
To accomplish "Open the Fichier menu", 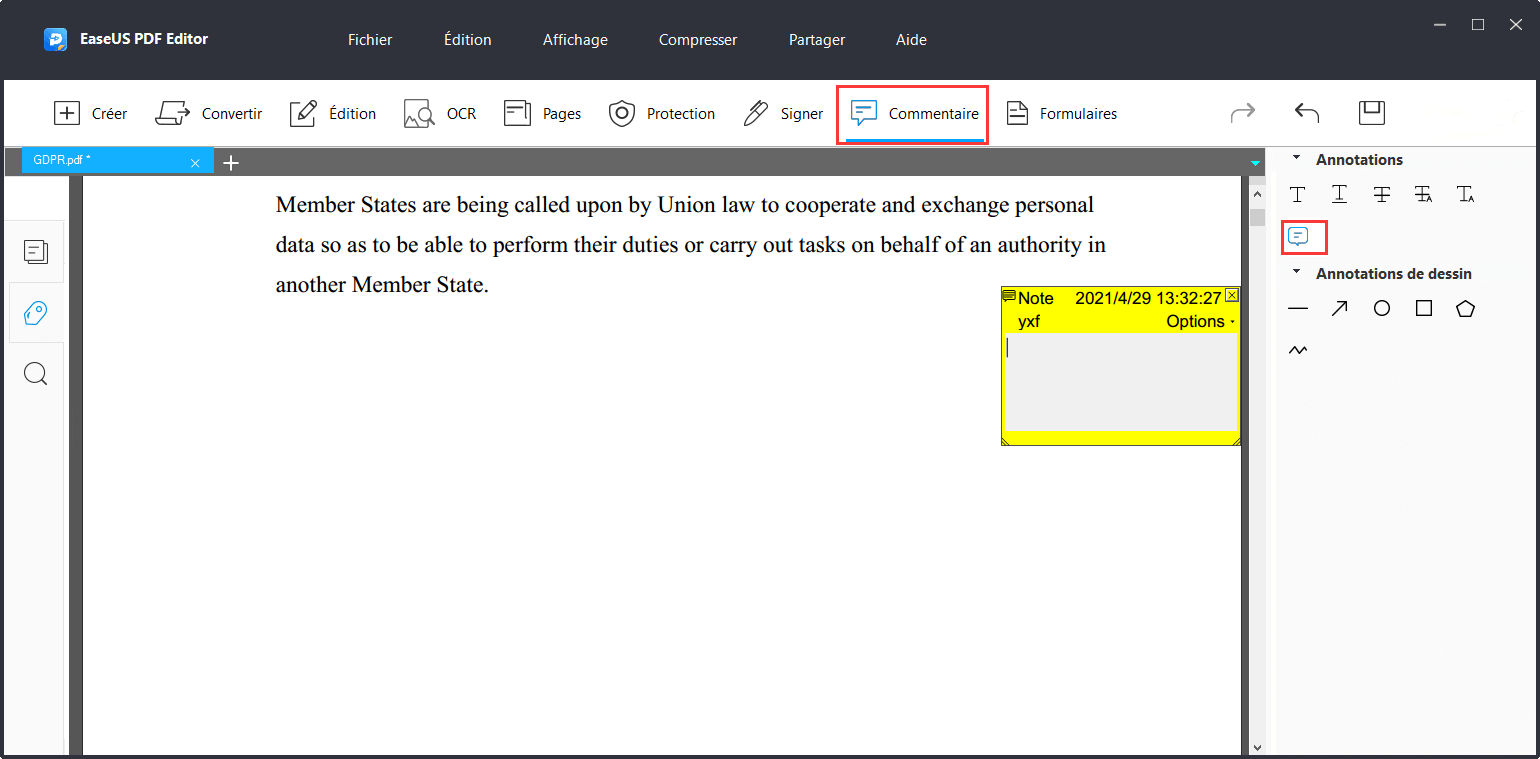I will [370, 40].
